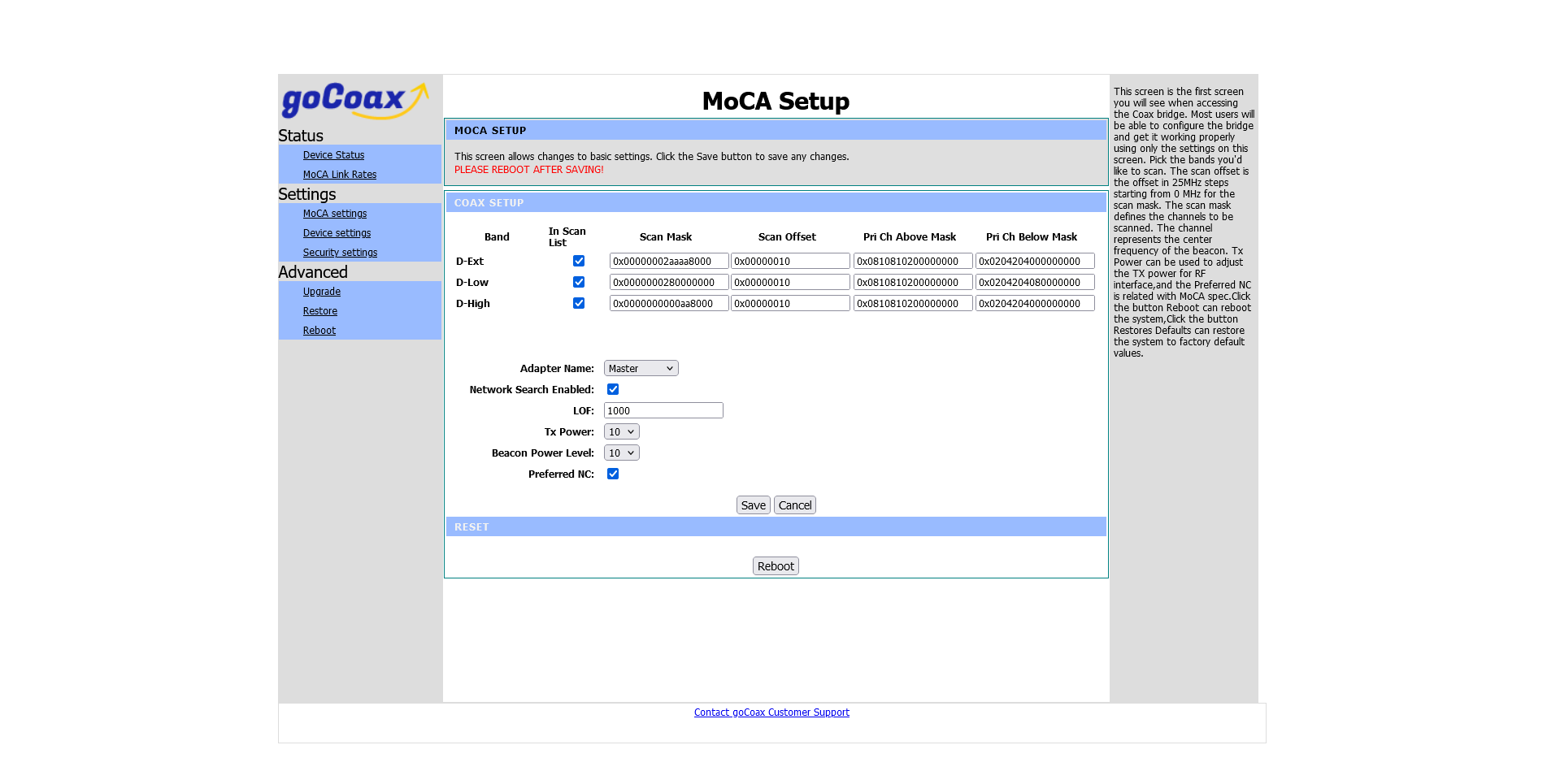This screenshot has height=784, width=1547.
Task: Go to MoCA settings
Action: (x=335, y=214)
